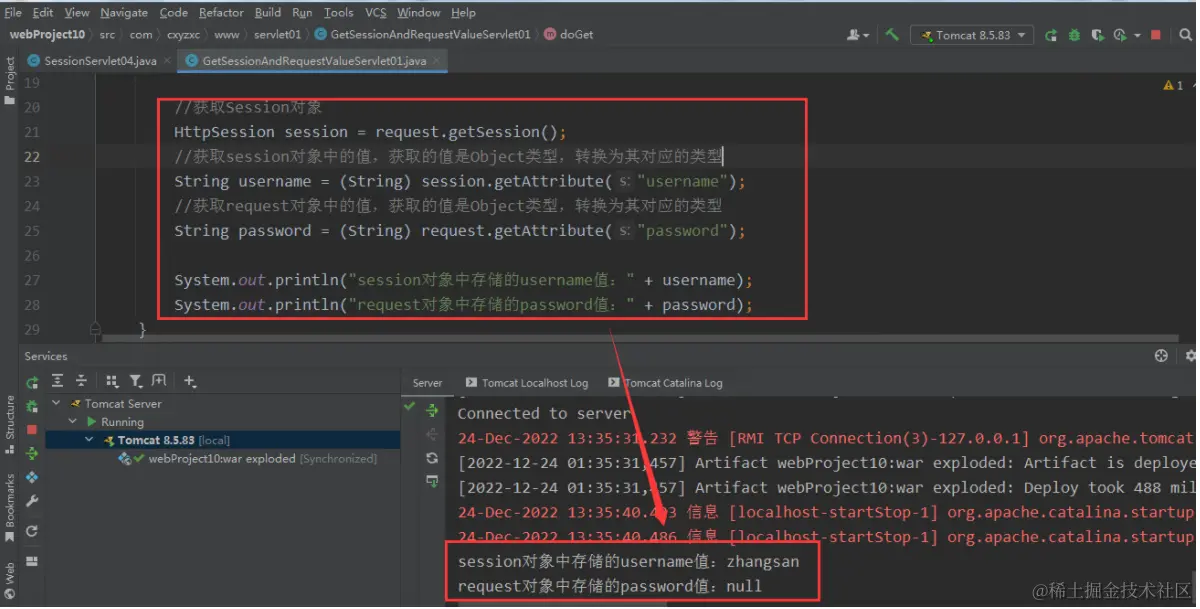The width and height of the screenshot is (1200, 609).
Task: Start debugging Tomcat with the green bug icon
Action: pos(1074,35)
